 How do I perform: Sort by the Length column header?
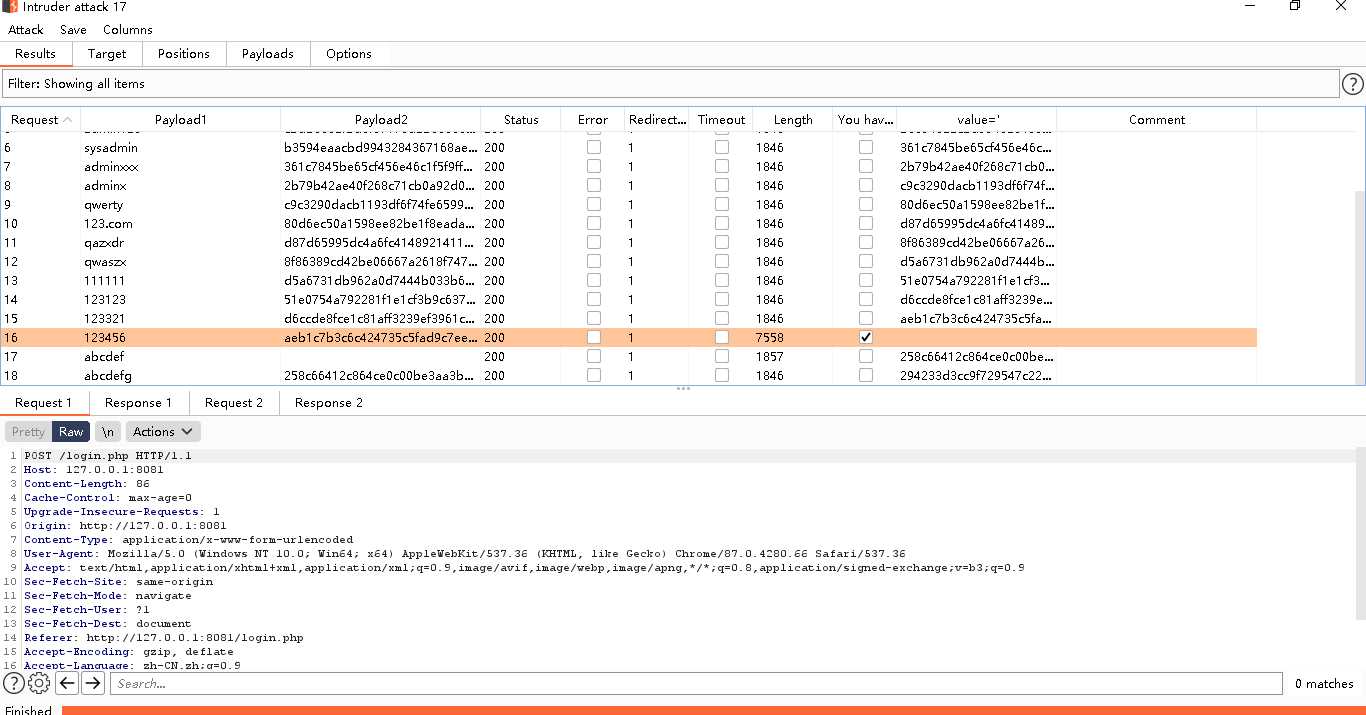coord(793,119)
